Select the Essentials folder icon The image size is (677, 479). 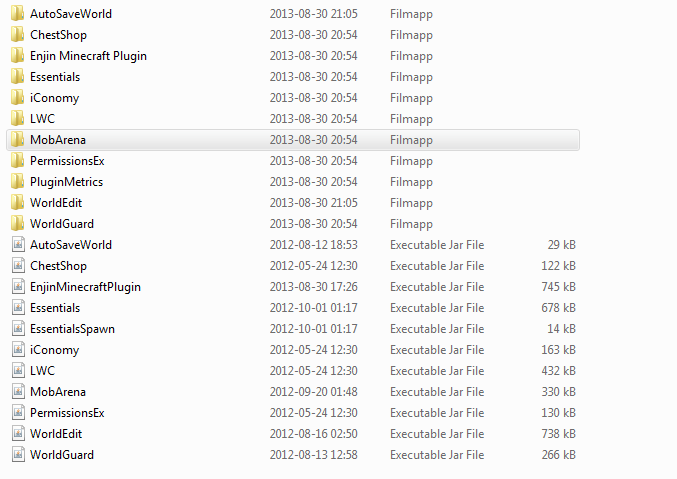pos(17,76)
